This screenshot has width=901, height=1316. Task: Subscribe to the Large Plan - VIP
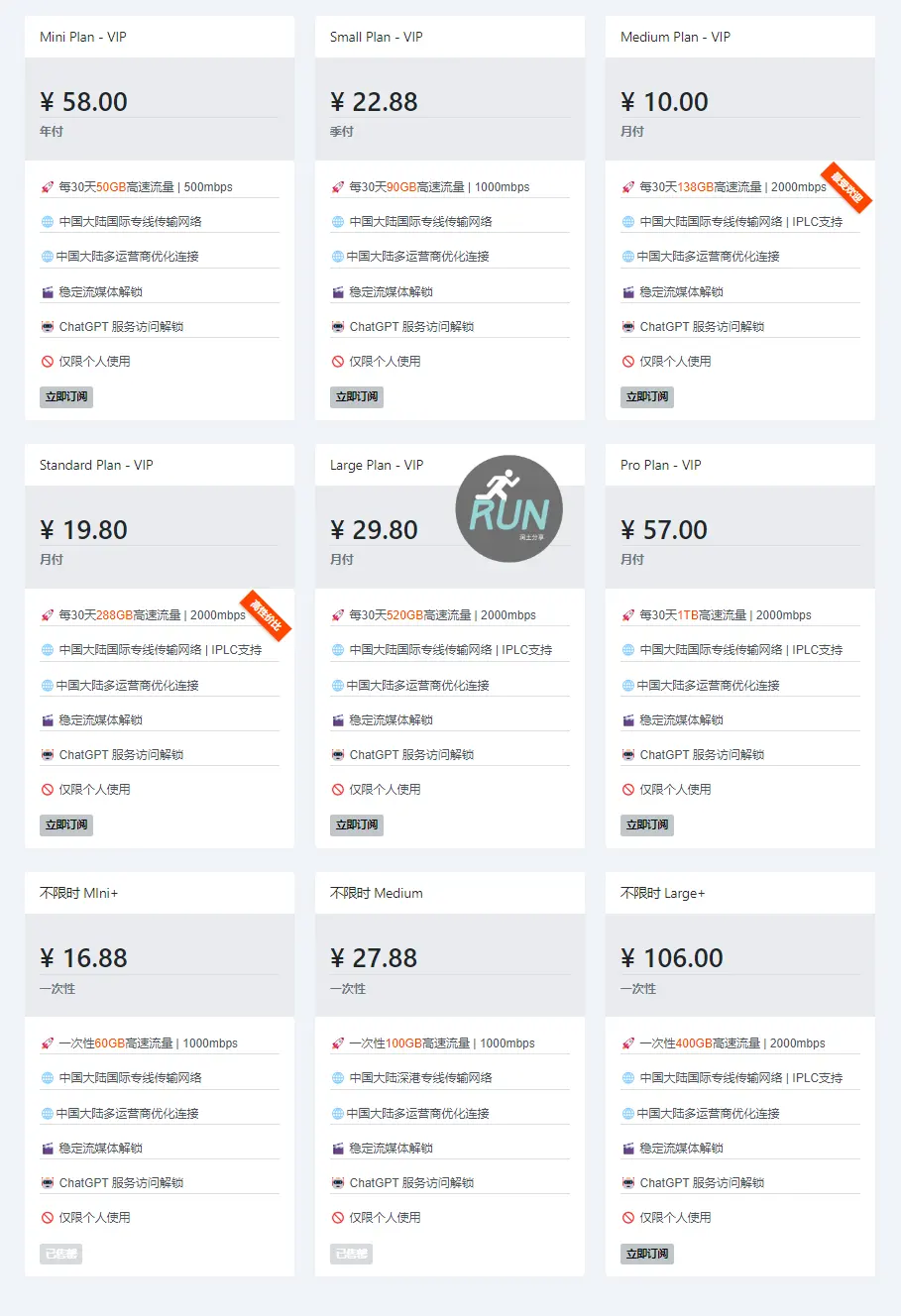click(x=357, y=825)
